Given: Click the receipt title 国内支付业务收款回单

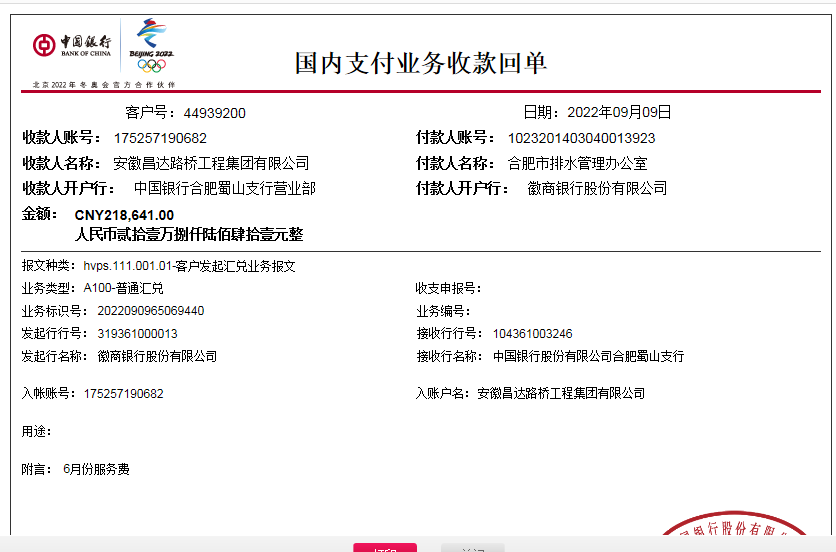Looking at the screenshot, I should 420,63.
